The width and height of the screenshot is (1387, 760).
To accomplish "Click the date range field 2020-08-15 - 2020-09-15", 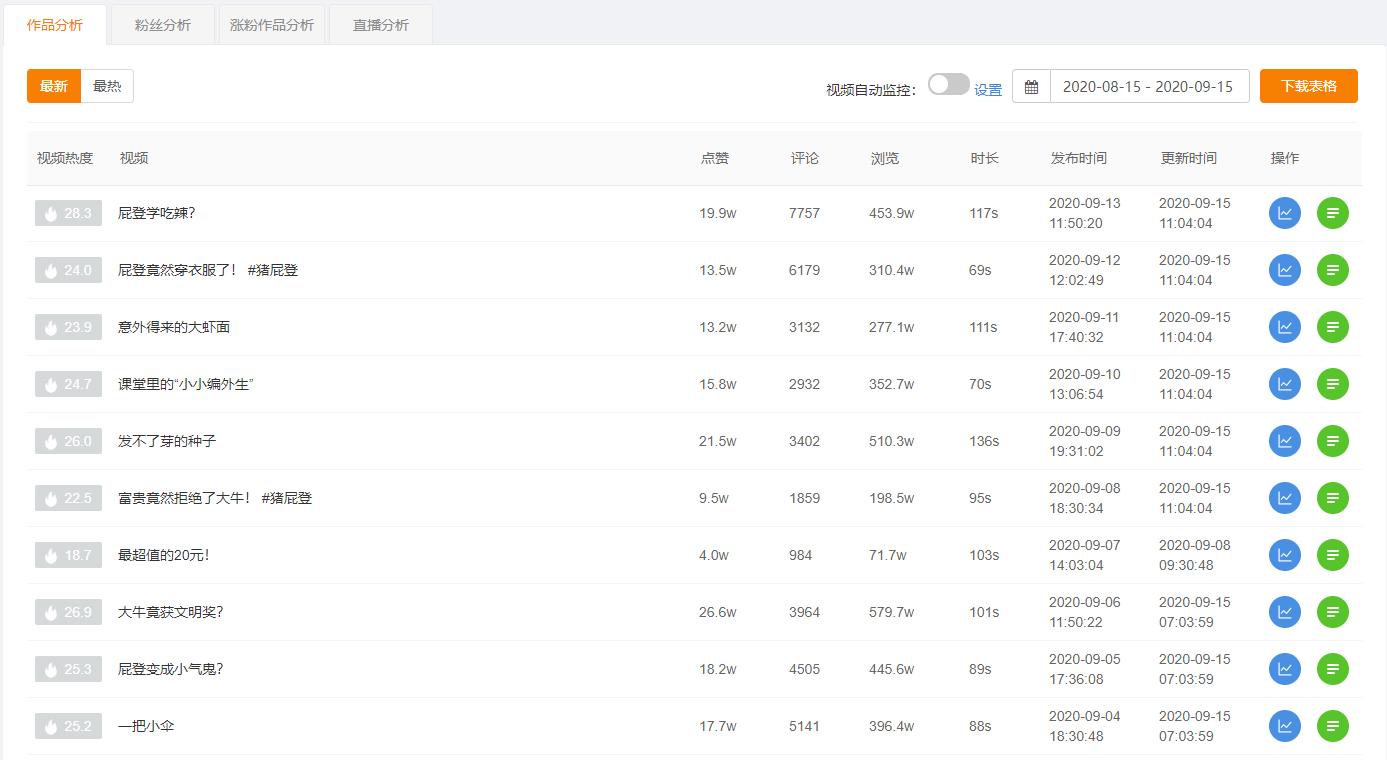I will (x=1148, y=86).
